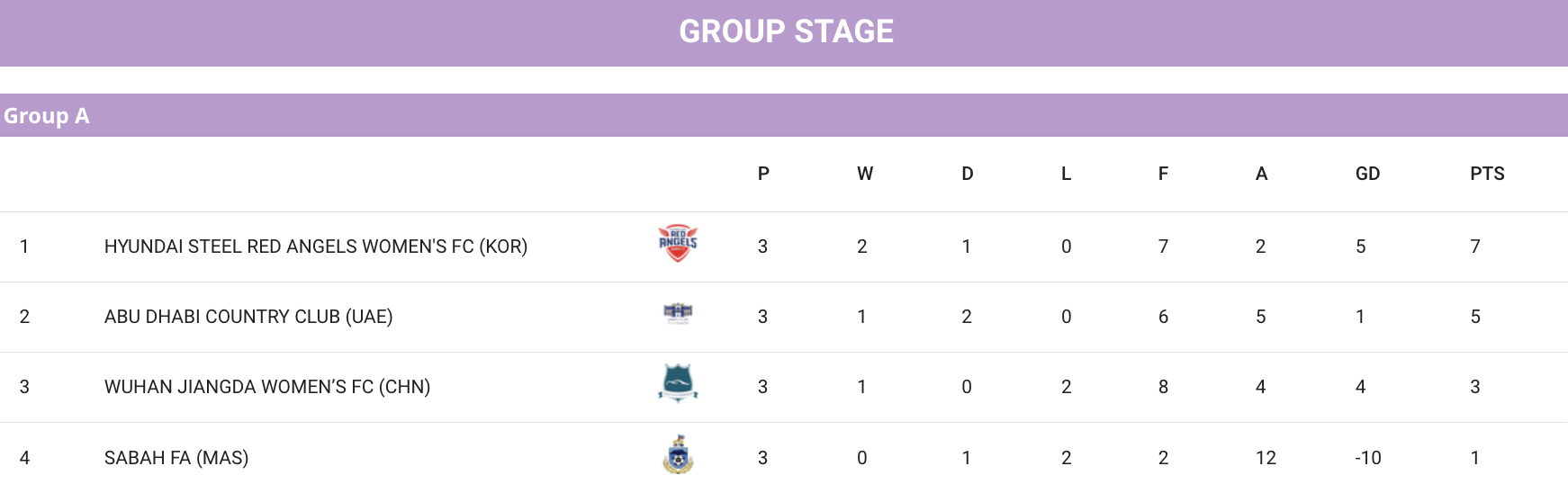The image size is (1568, 493).
Task: Click the Abu Dhabi Country Club crest
Action: (x=678, y=313)
